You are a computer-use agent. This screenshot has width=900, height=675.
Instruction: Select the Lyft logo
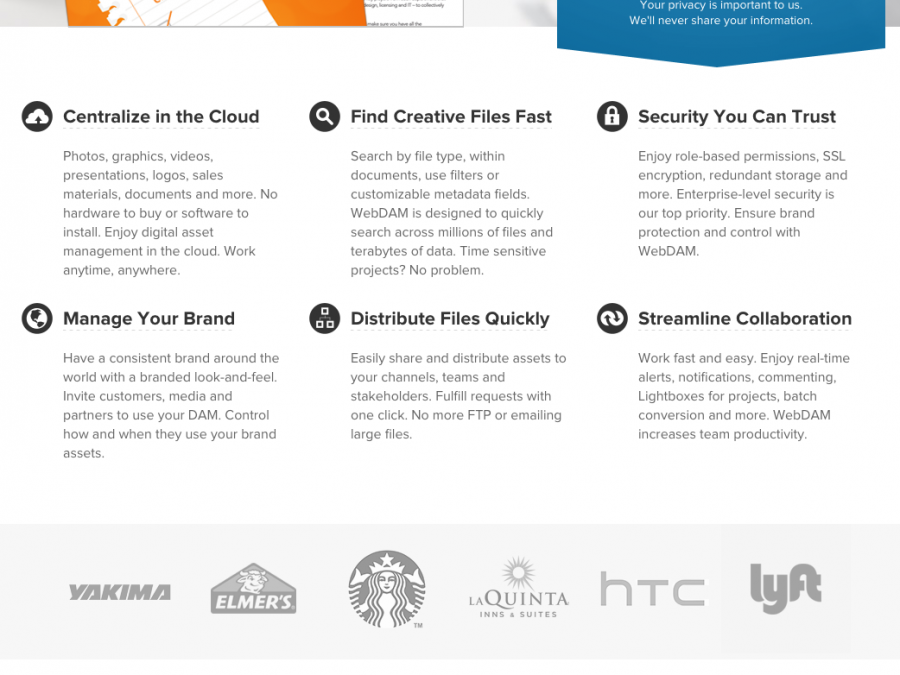point(786,589)
